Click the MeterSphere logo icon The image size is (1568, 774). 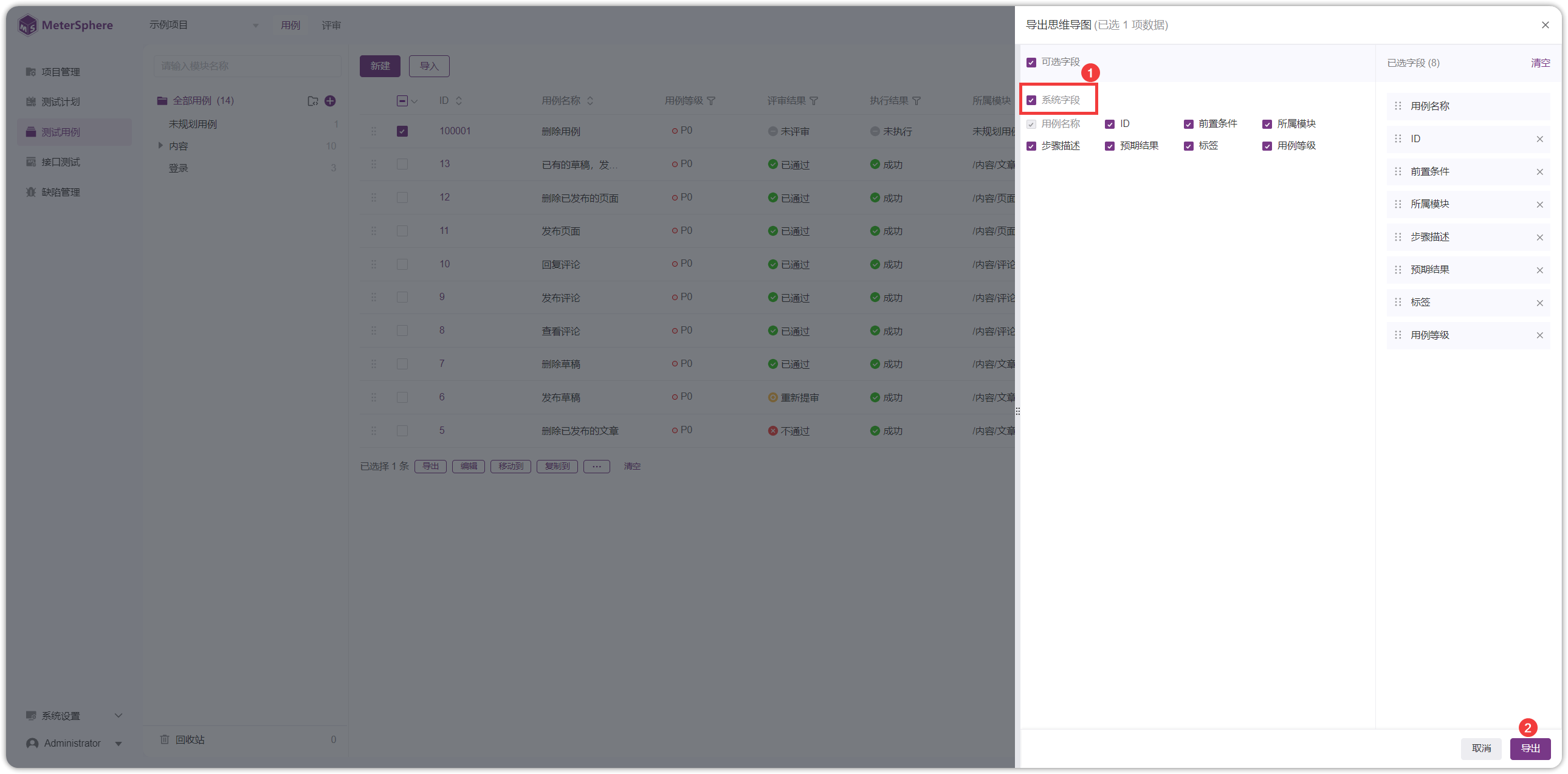coord(28,25)
